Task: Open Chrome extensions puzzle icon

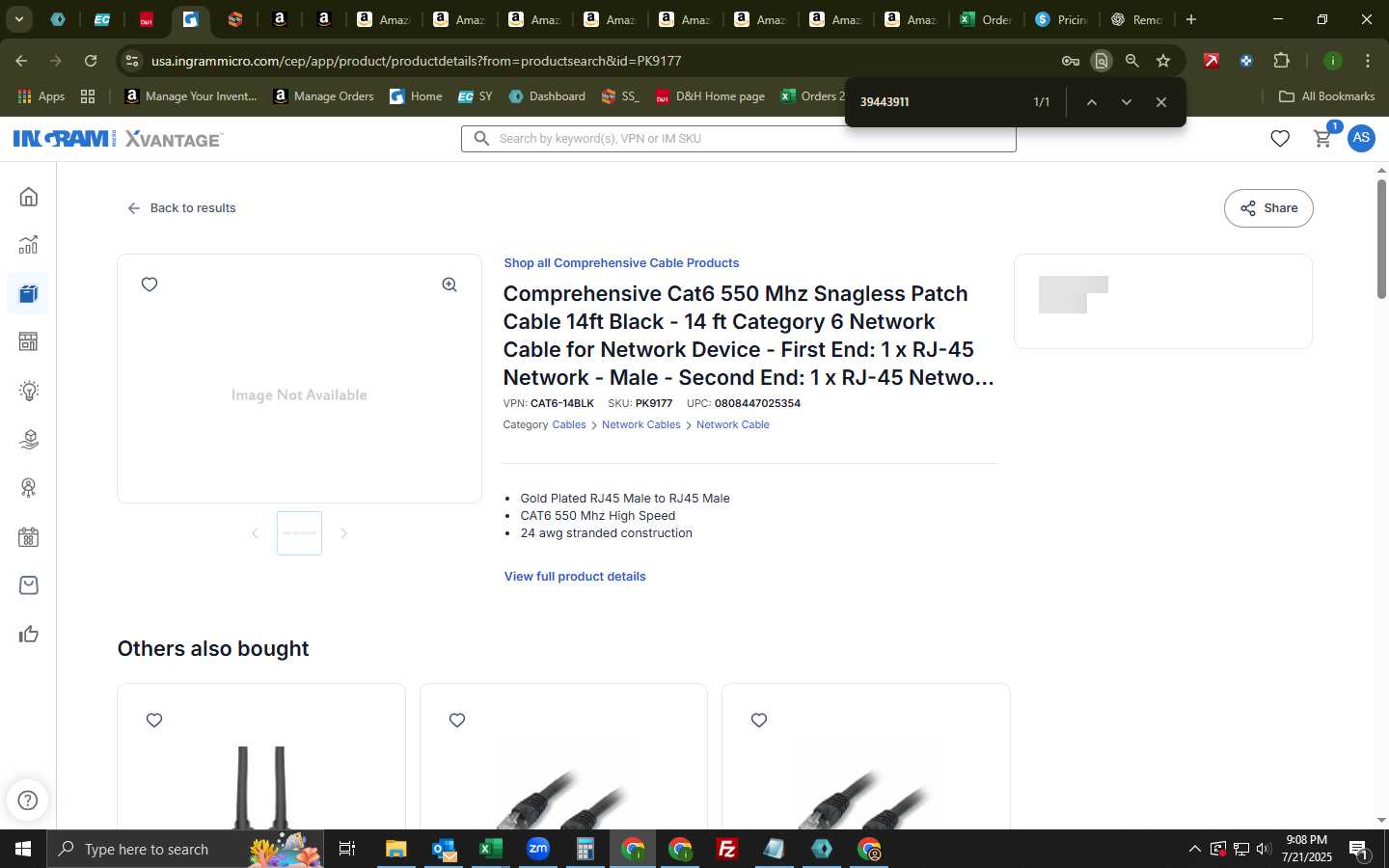Action: coord(1281,61)
